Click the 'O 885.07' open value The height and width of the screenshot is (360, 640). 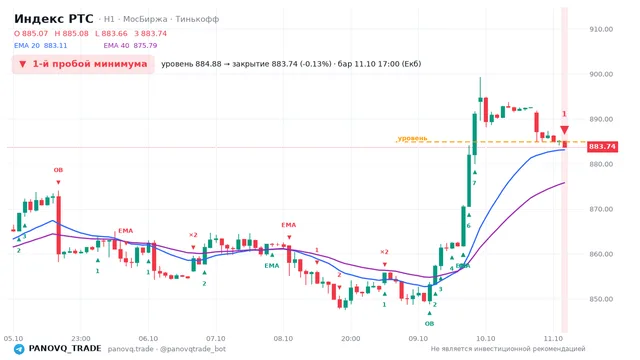click(x=31, y=33)
